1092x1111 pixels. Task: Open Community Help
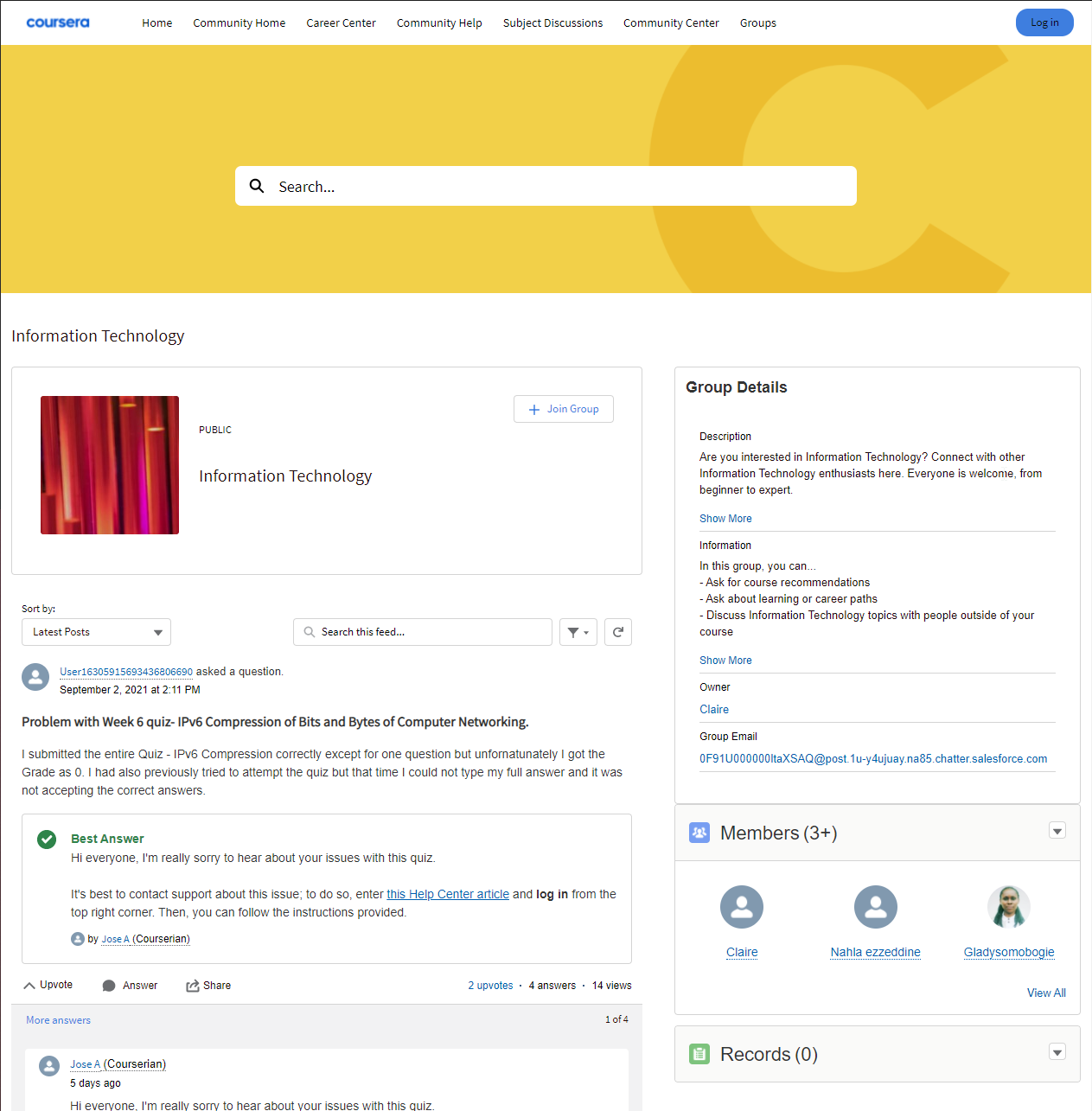(x=439, y=23)
